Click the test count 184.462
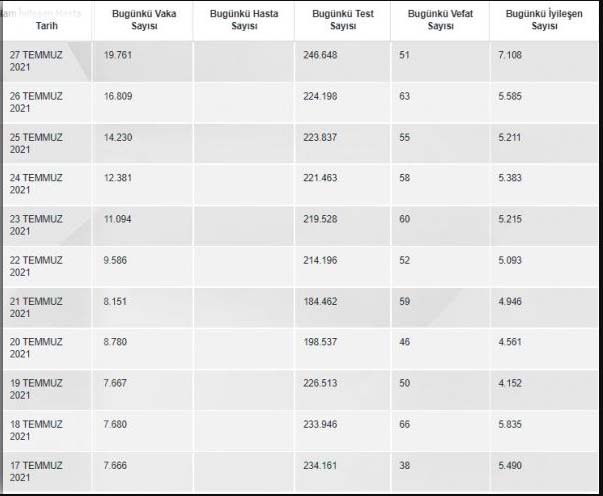Viewport: 603px width, 496px height. pos(320,301)
